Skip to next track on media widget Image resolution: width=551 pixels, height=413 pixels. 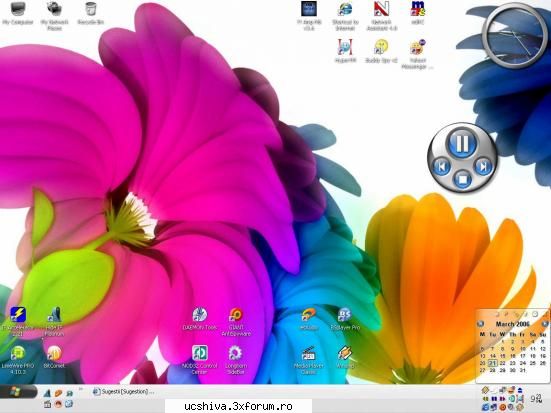point(483,166)
